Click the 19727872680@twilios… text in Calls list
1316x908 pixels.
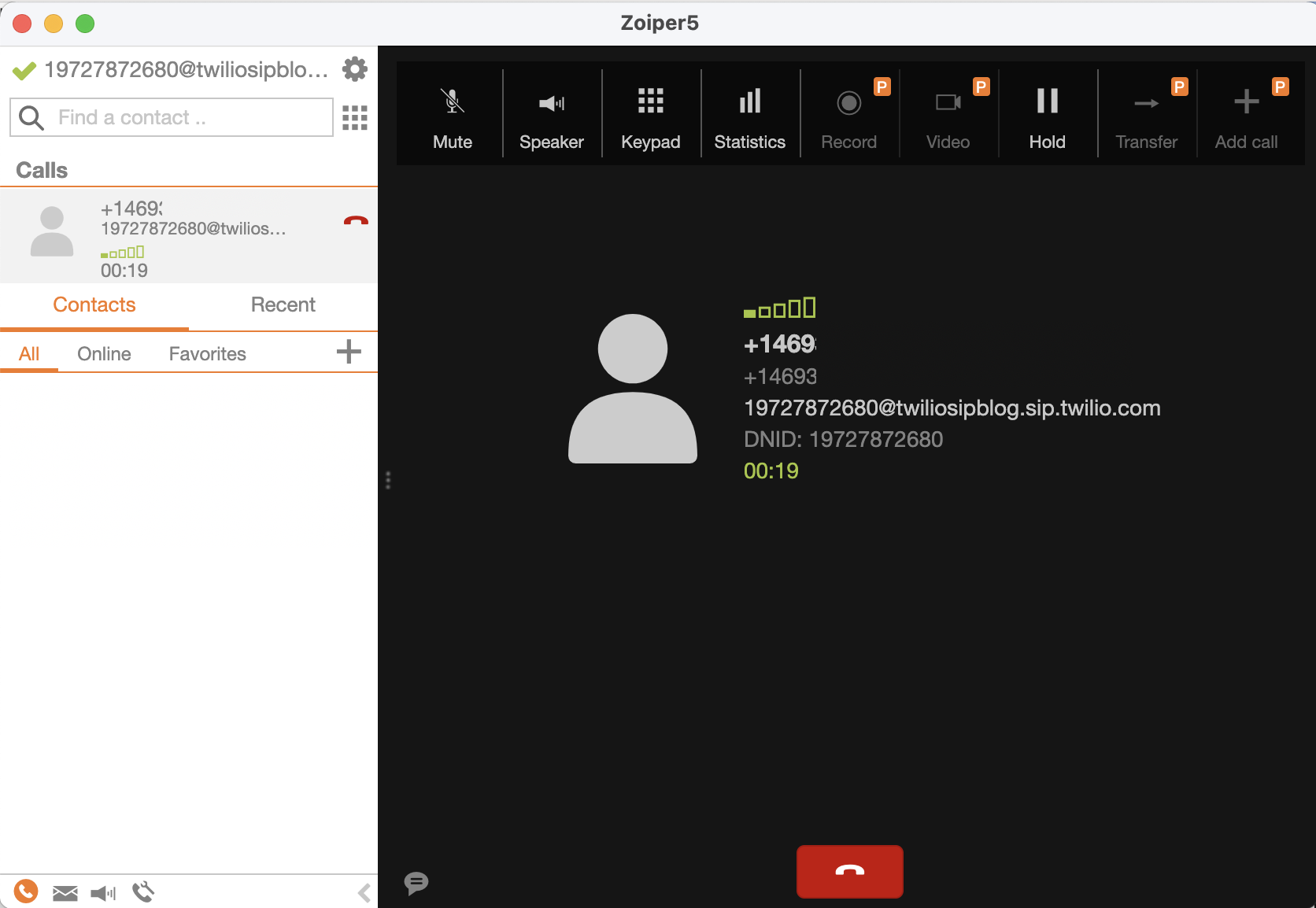pyautogui.click(x=194, y=228)
